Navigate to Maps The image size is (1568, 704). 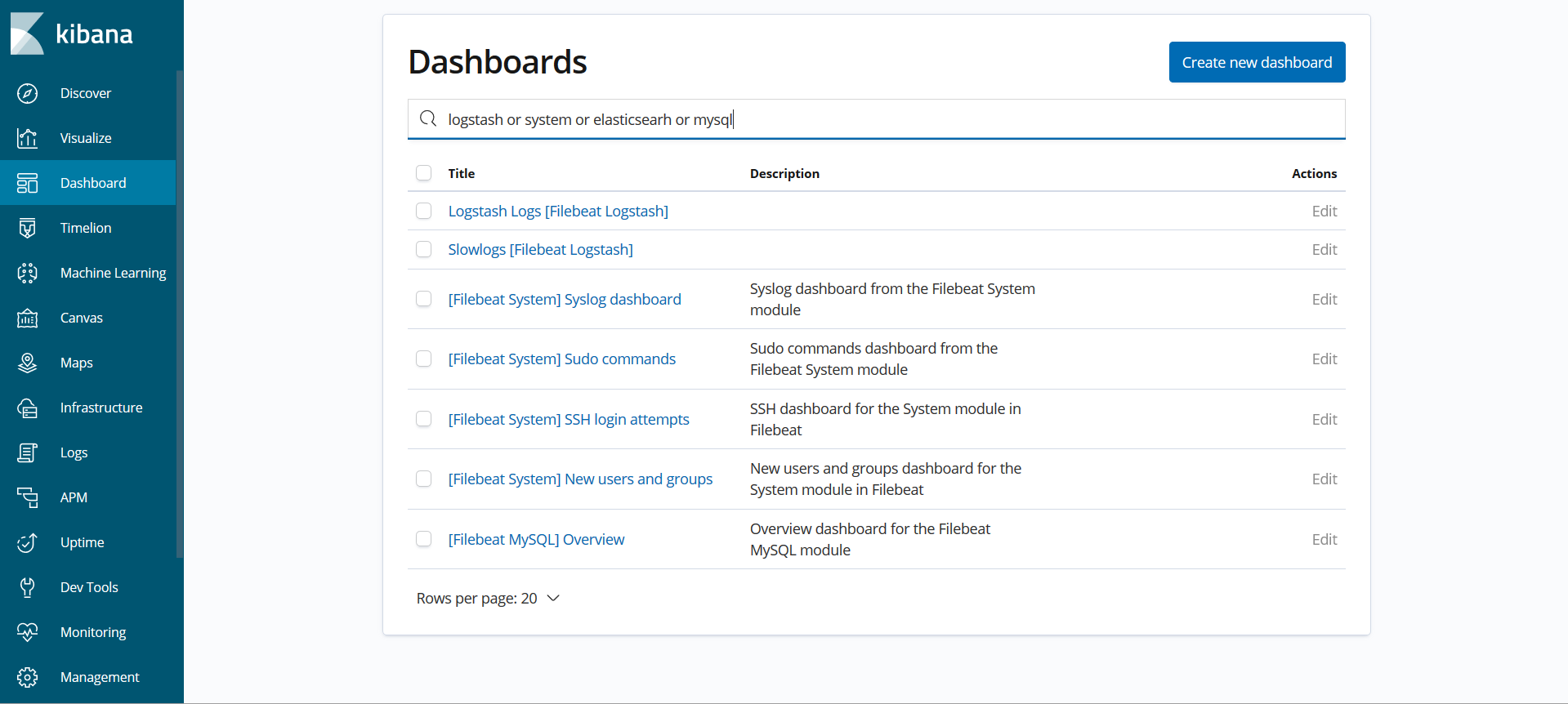(x=76, y=363)
